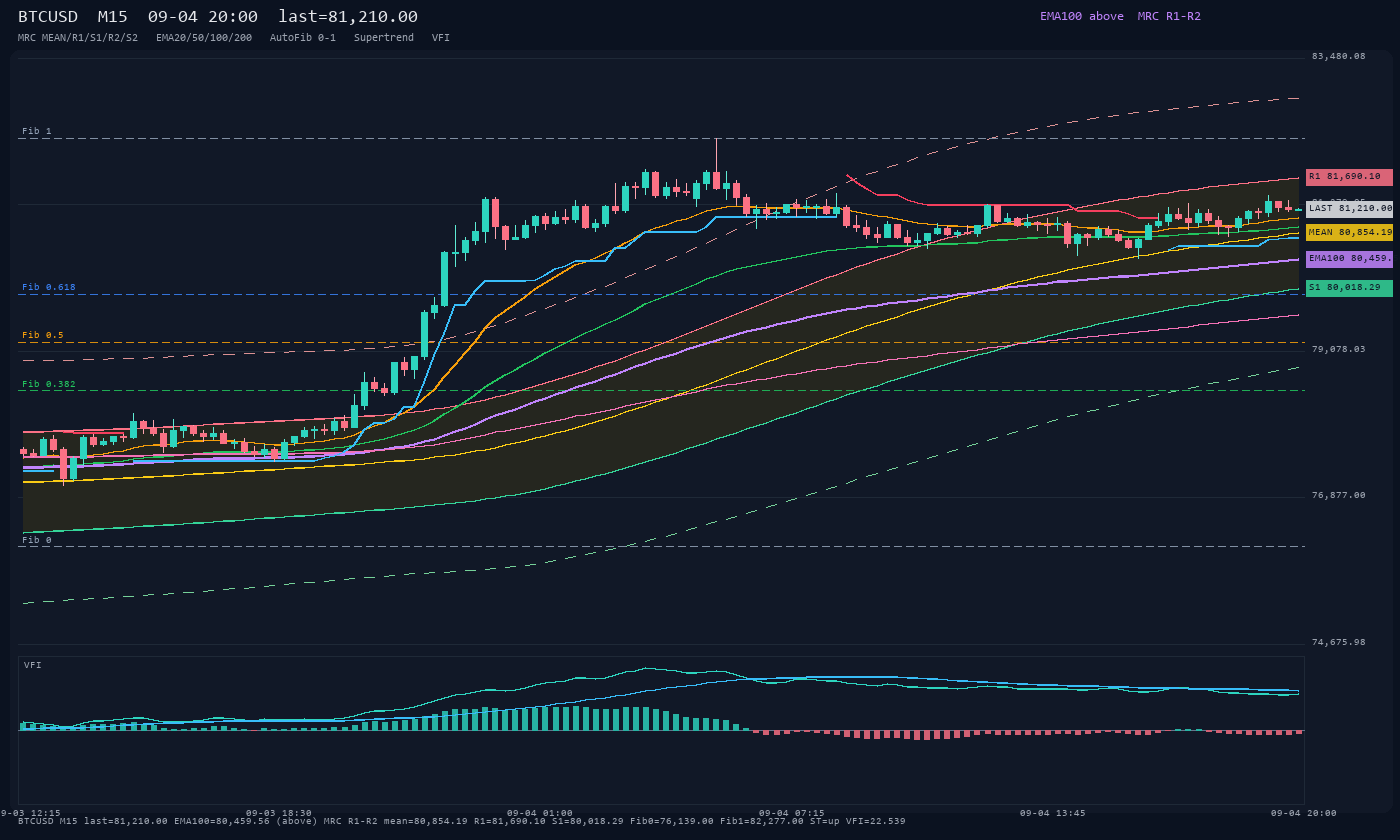Click the MRC MEAN/R1/S1/R2/S2 indicator label
The height and width of the screenshot is (840, 1400).
pos(78,38)
